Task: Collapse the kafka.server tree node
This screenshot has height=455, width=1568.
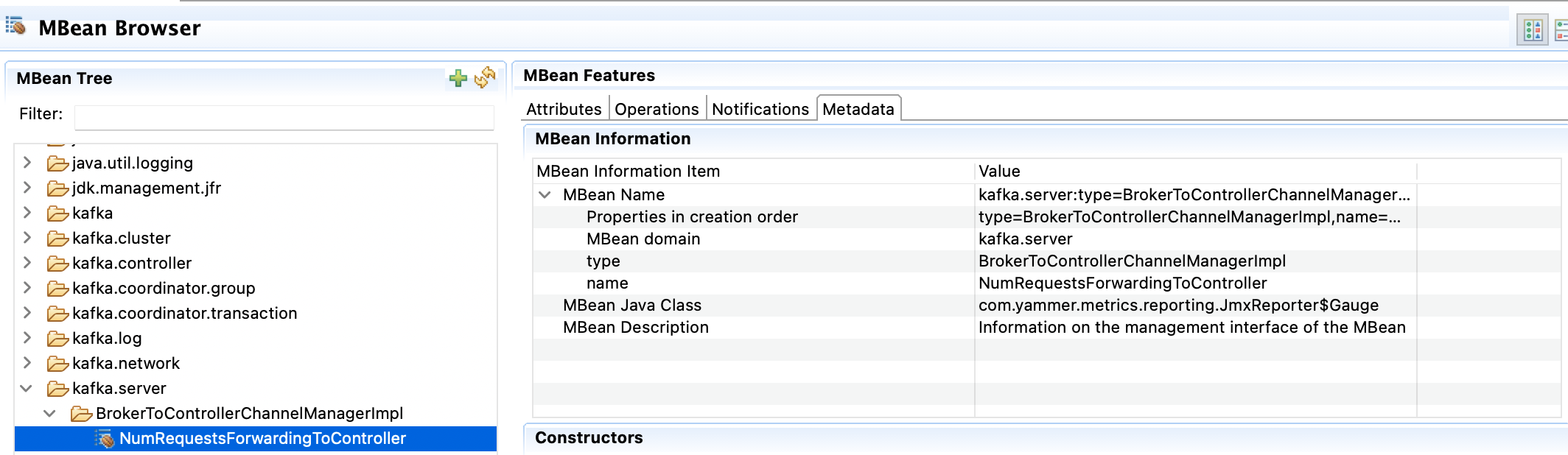Action: pyautogui.click(x=27, y=388)
